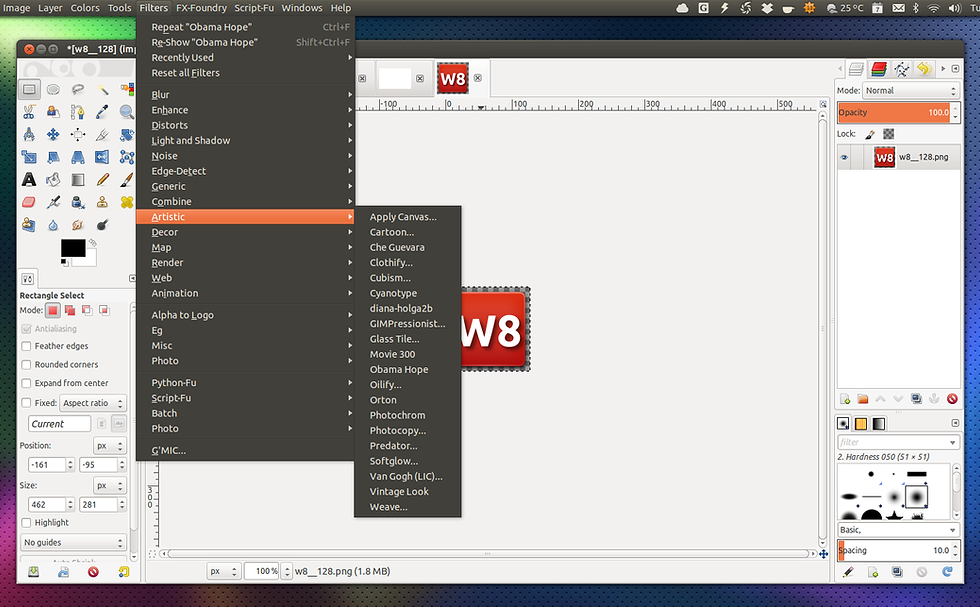980x607 pixels.
Task: Select the Flip tool
Action: [x=102, y=157]
